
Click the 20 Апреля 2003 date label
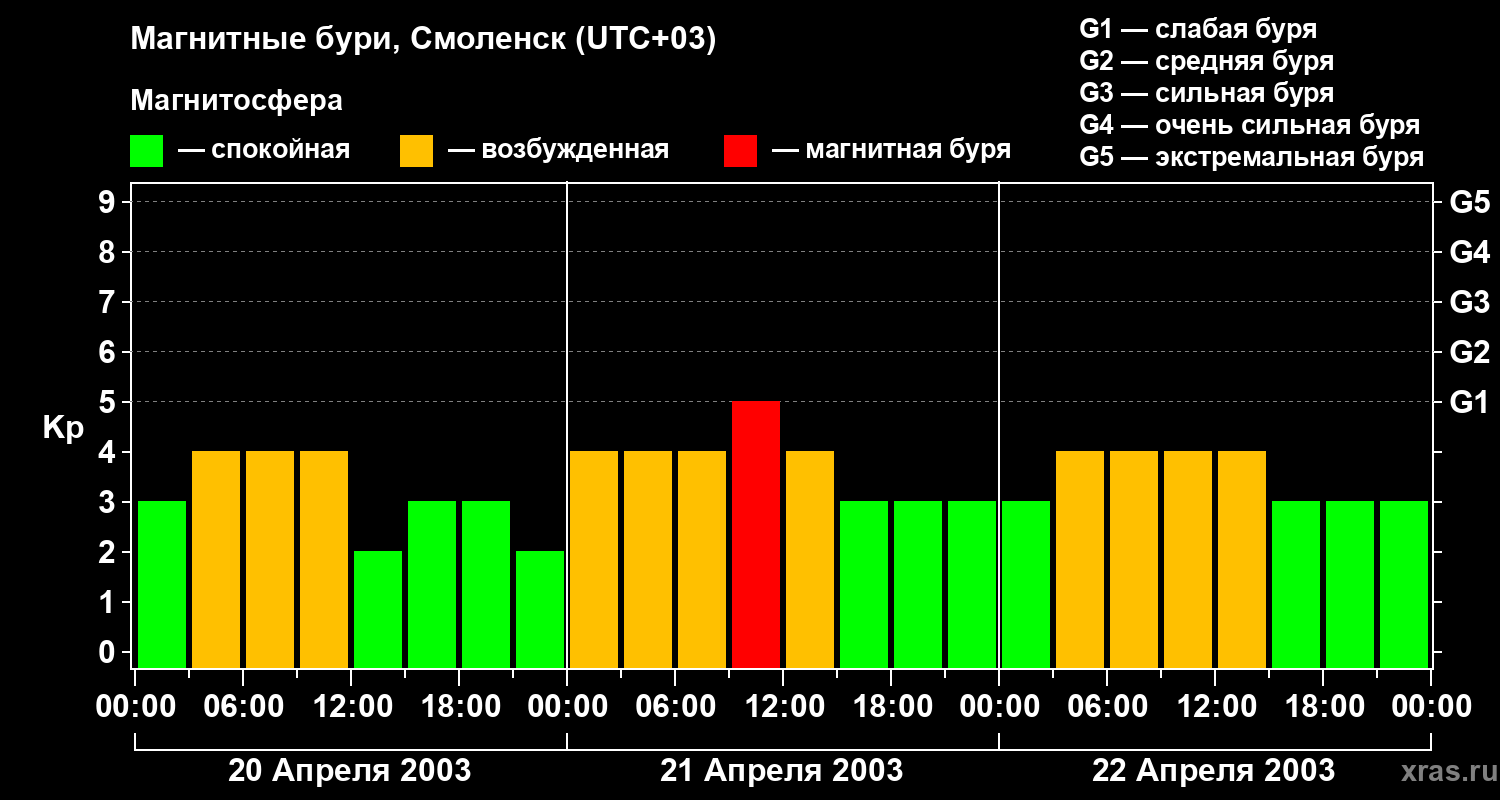coord(349,770)
